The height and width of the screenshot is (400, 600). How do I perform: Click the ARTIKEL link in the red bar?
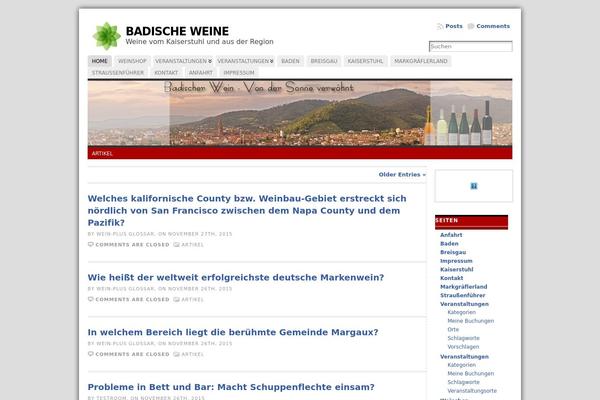(x=102, y=153)
